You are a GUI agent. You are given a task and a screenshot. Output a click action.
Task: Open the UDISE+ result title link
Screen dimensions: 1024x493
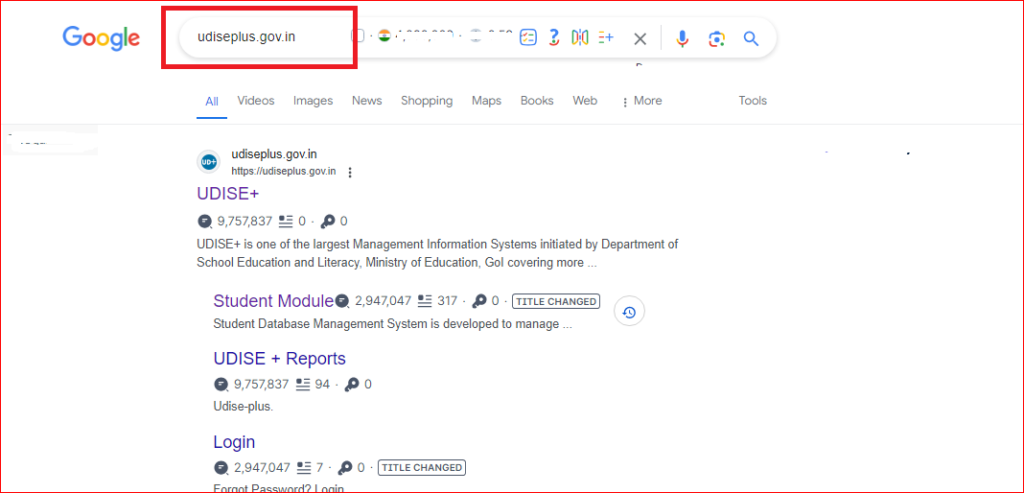(229, 194)
